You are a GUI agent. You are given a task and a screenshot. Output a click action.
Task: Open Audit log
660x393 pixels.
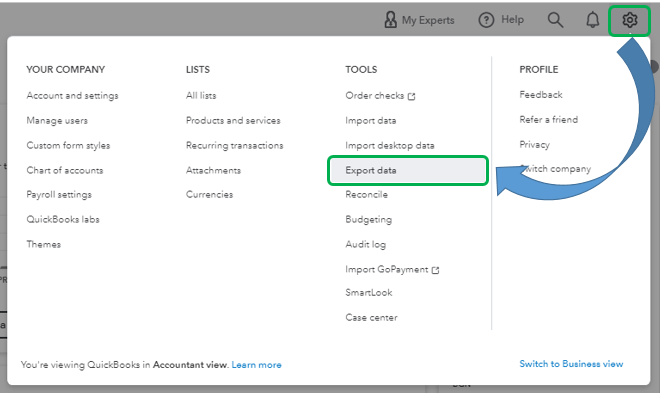pos(365,244)
